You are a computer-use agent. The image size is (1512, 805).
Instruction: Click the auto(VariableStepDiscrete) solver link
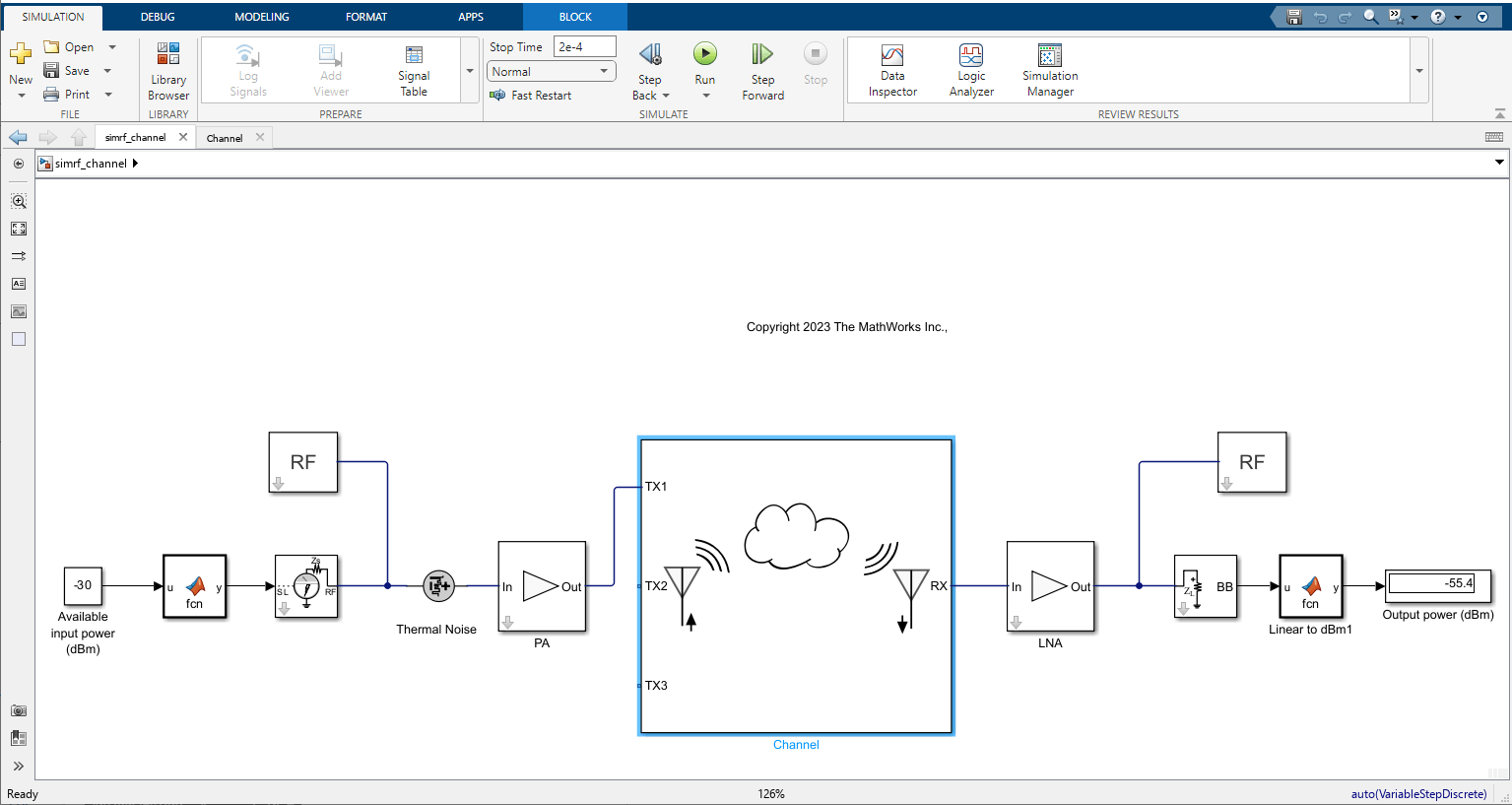(x=1418, y=794)
